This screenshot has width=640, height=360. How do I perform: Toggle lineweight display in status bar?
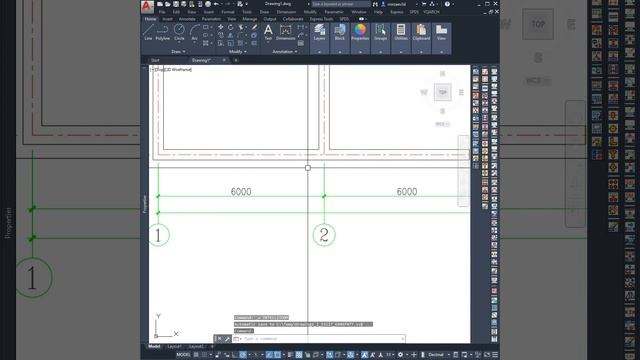click(x=291, y=355)
